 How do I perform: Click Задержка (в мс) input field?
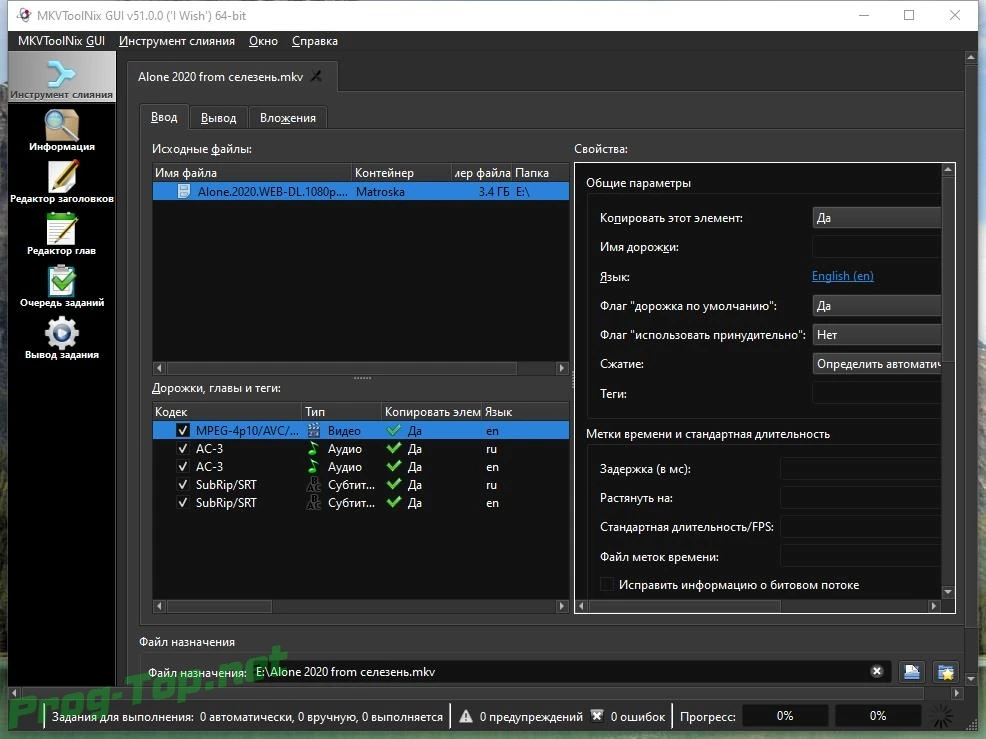click(861, 469)
